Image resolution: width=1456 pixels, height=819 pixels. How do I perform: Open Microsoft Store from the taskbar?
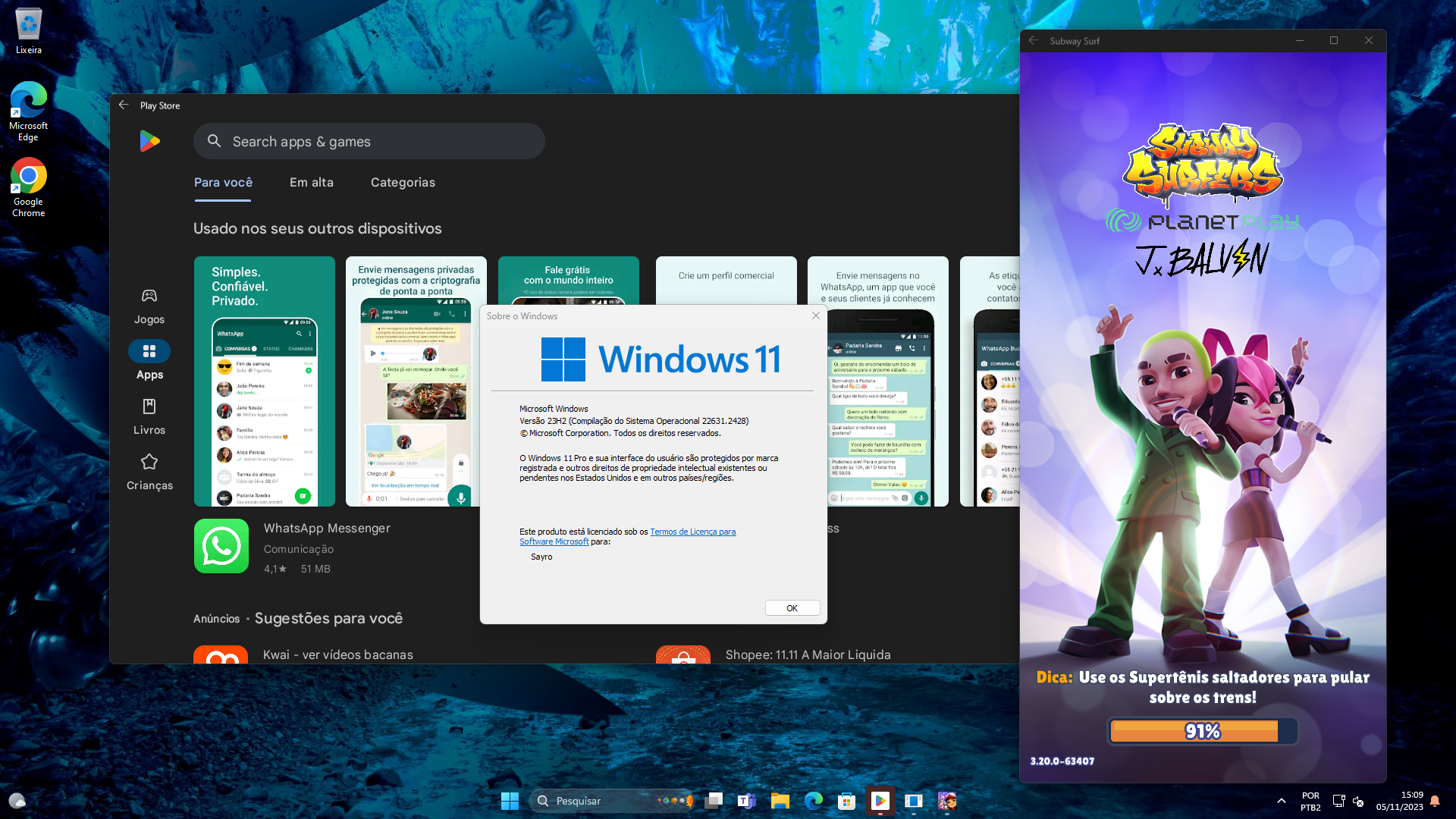pyautogui.click(x=847, y=801)
